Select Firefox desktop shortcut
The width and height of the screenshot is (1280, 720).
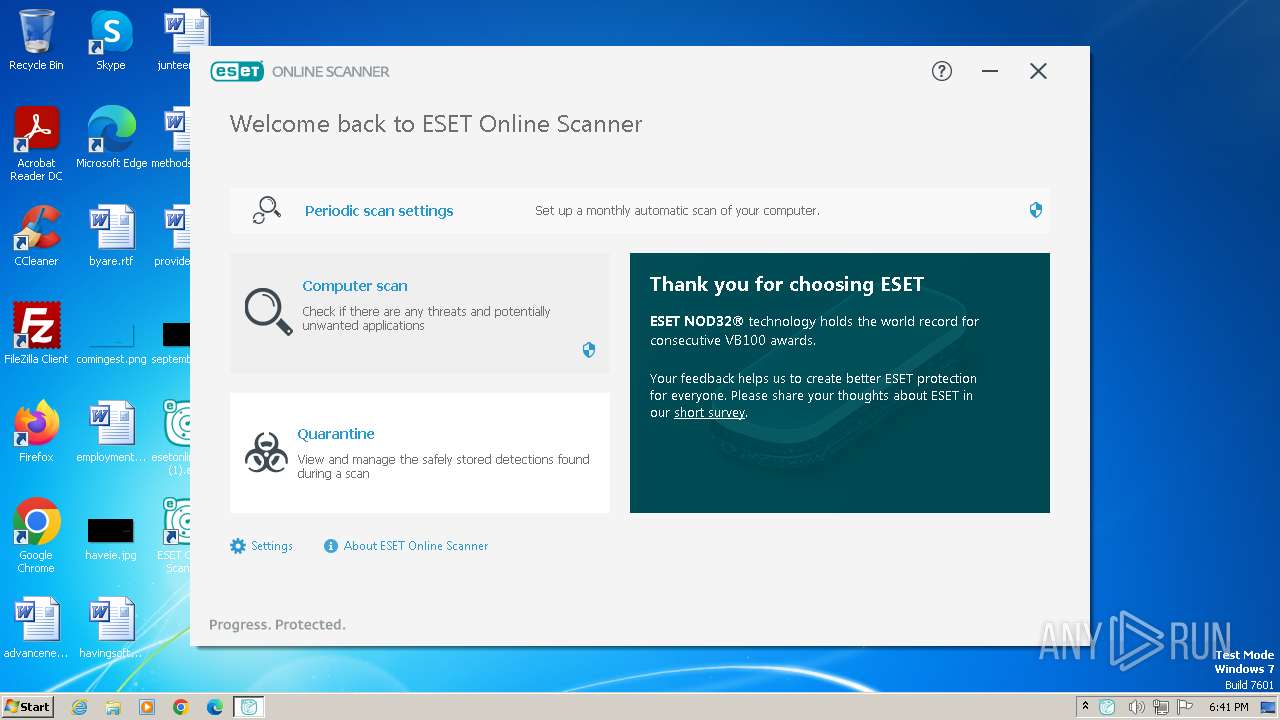coord(36,432)
